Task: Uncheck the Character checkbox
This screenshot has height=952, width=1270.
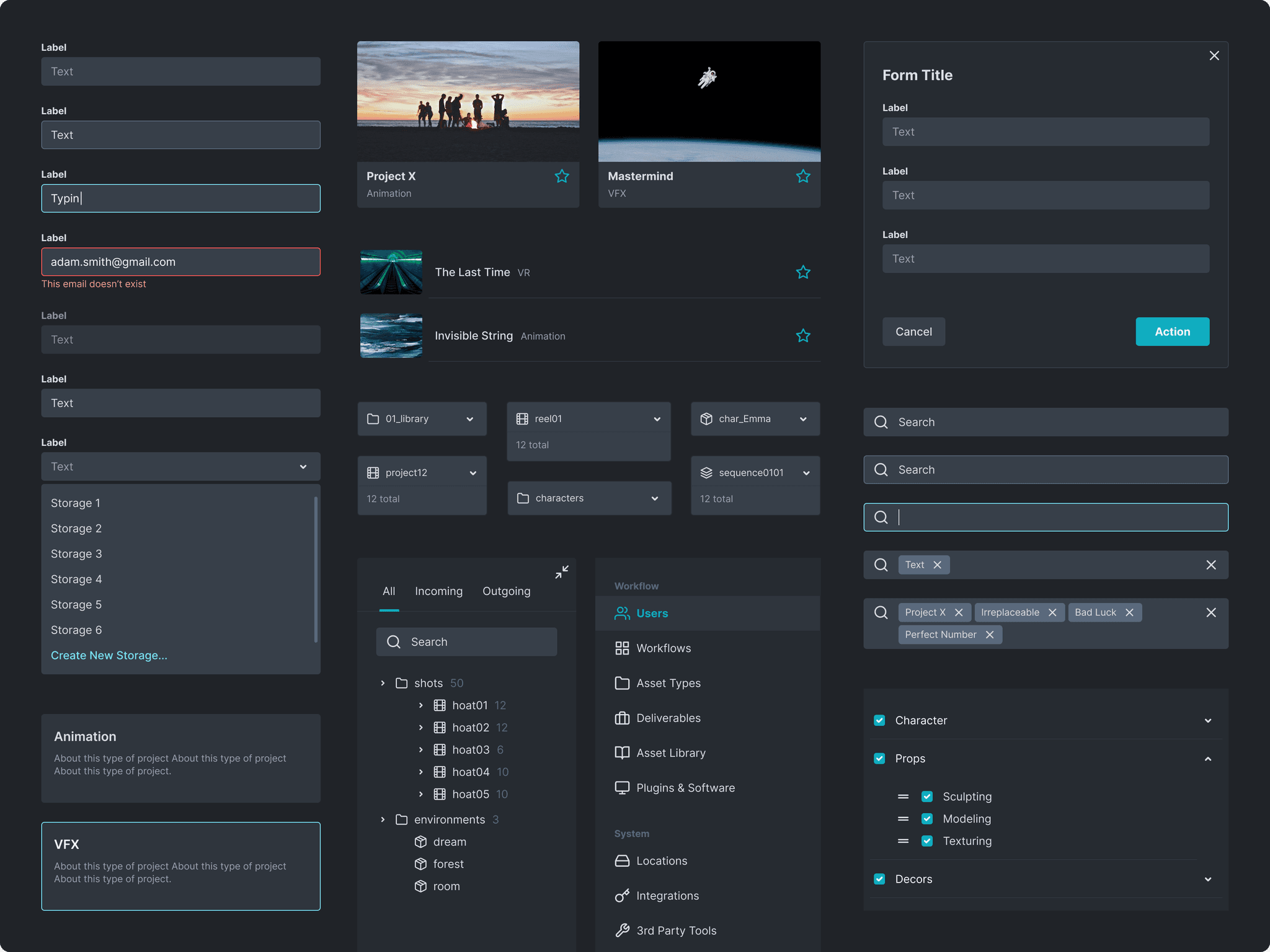Action: point(879,720)
